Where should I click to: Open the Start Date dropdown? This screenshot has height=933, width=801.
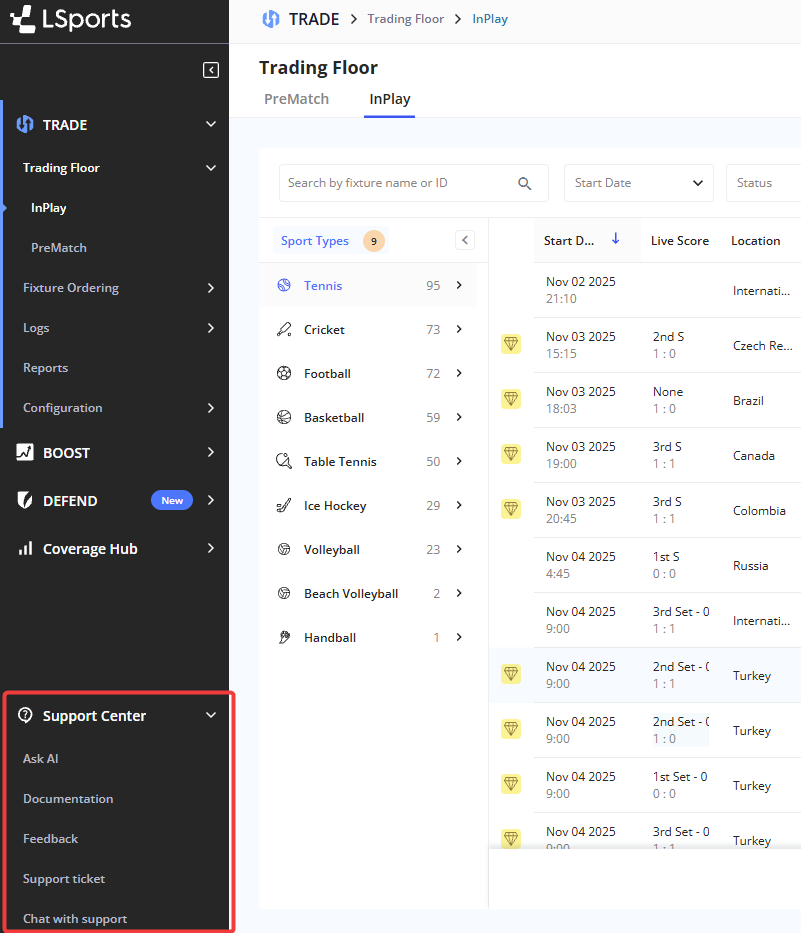coord(638,183)
